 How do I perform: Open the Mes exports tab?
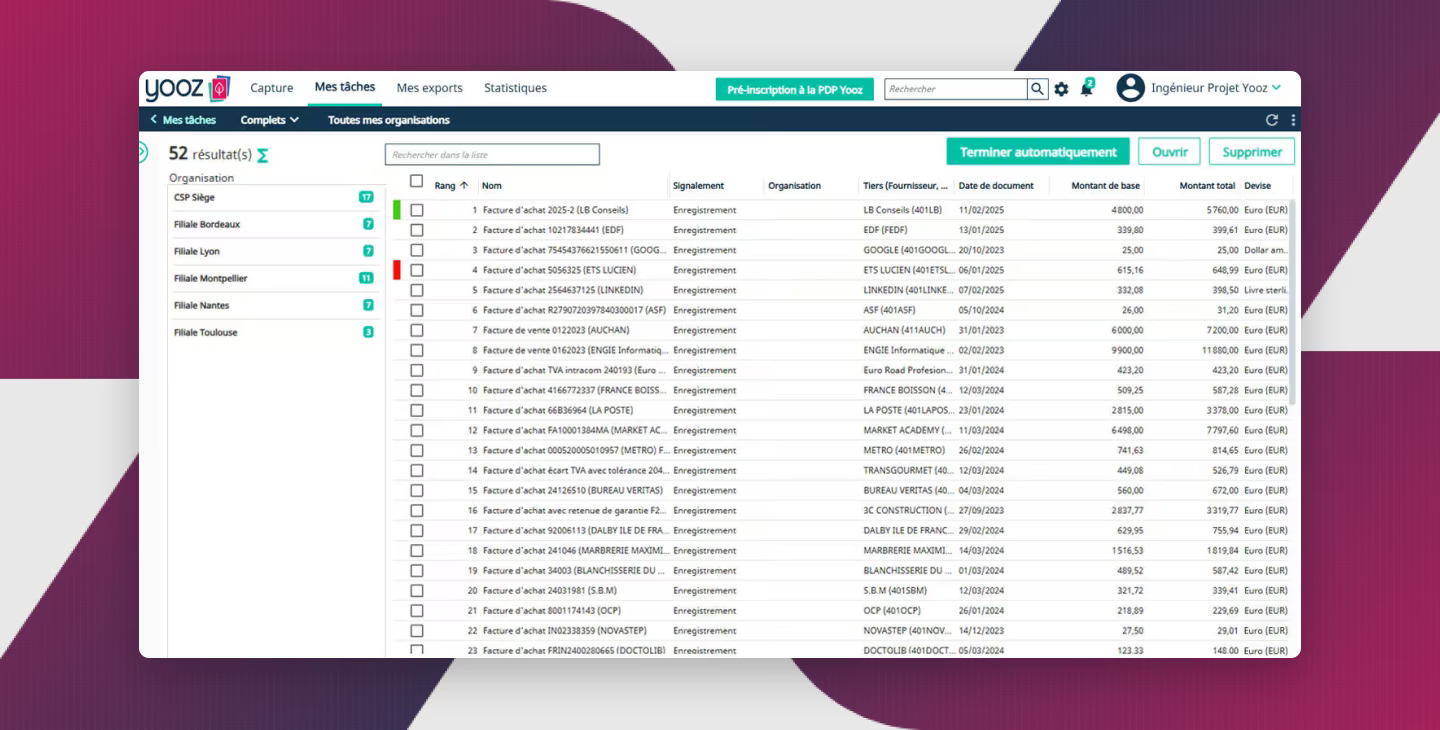[430, 88]
